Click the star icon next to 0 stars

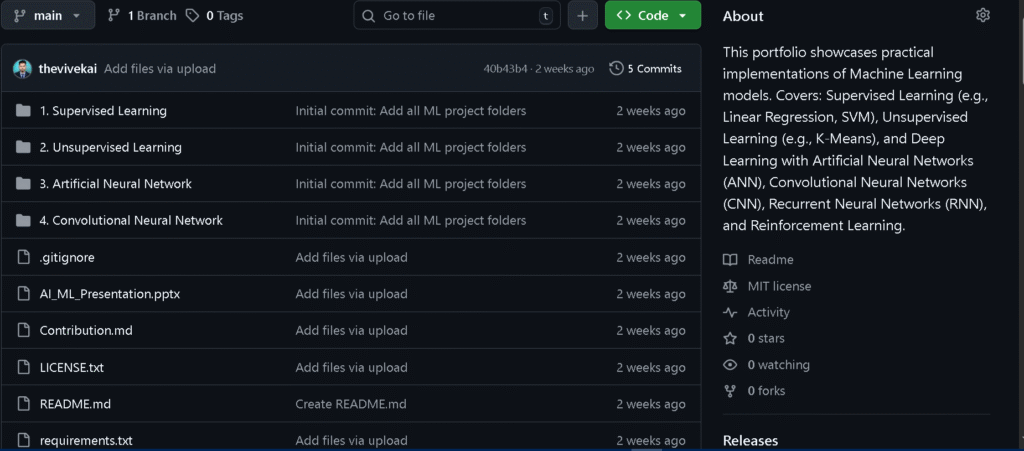729,339
